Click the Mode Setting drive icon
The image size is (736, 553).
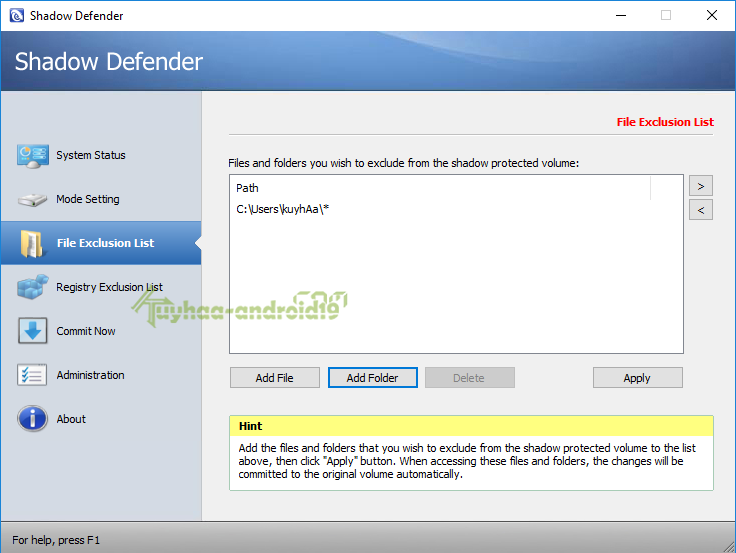click(x=32, y=200)
